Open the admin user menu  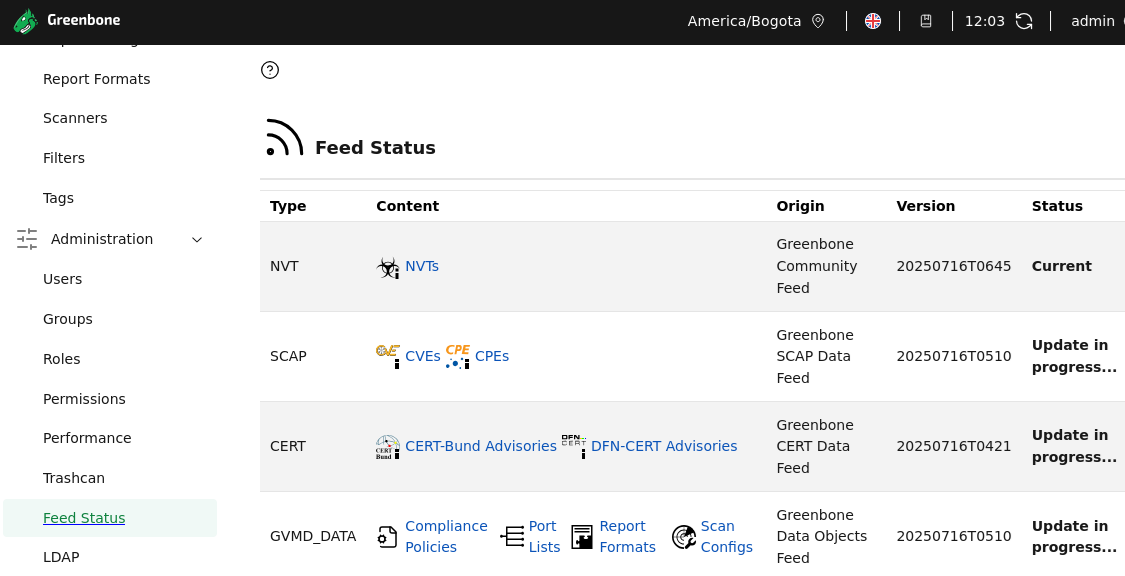tap(1092, 21)
